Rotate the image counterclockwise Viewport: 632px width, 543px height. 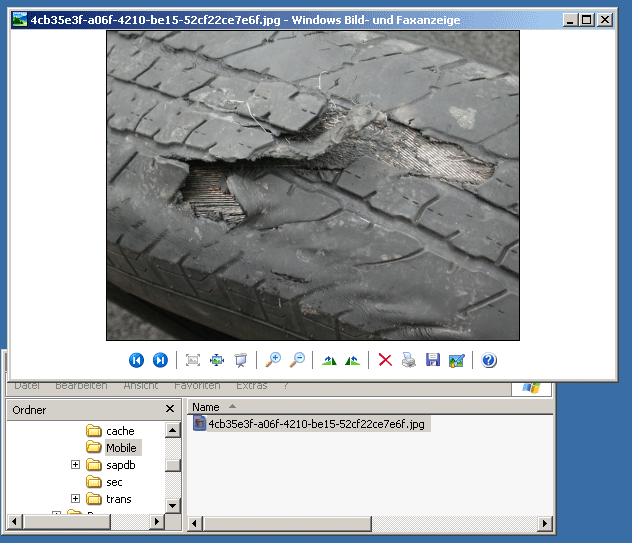(x=352, y=360)
